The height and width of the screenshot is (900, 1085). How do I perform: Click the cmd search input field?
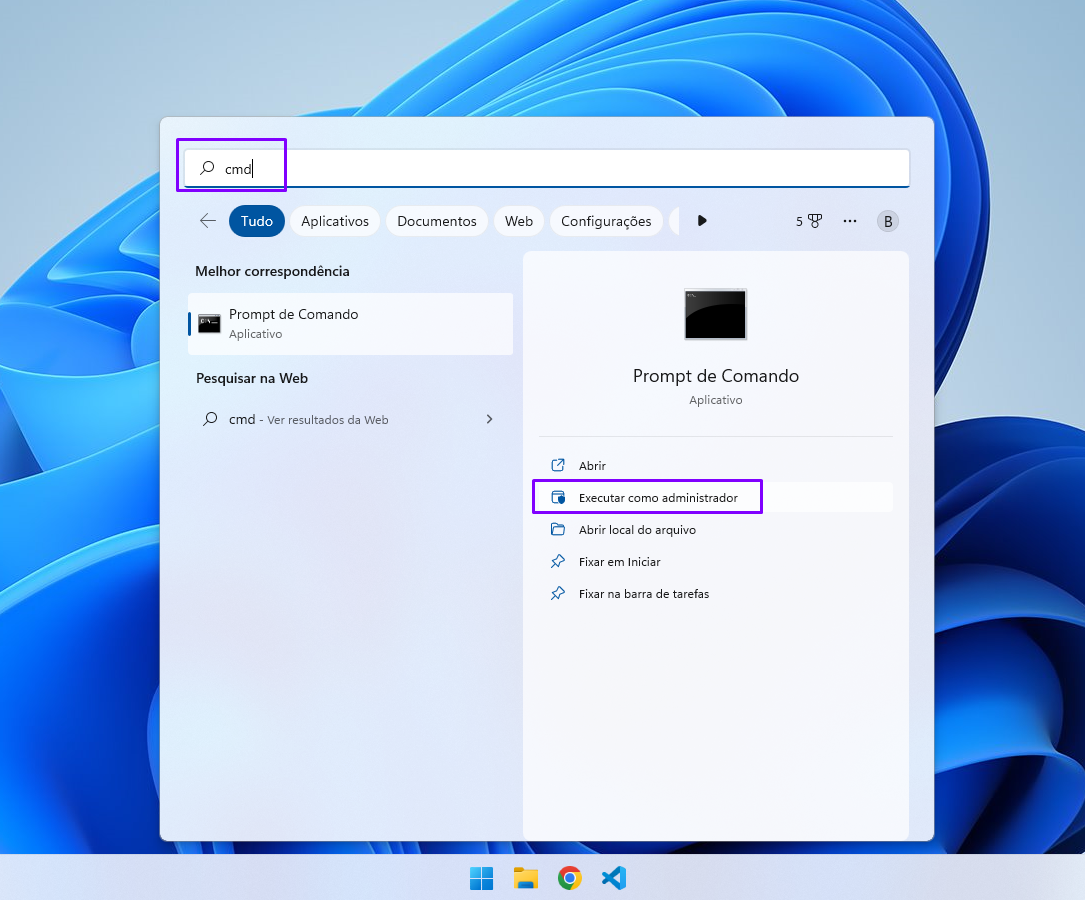coord(547,168)
